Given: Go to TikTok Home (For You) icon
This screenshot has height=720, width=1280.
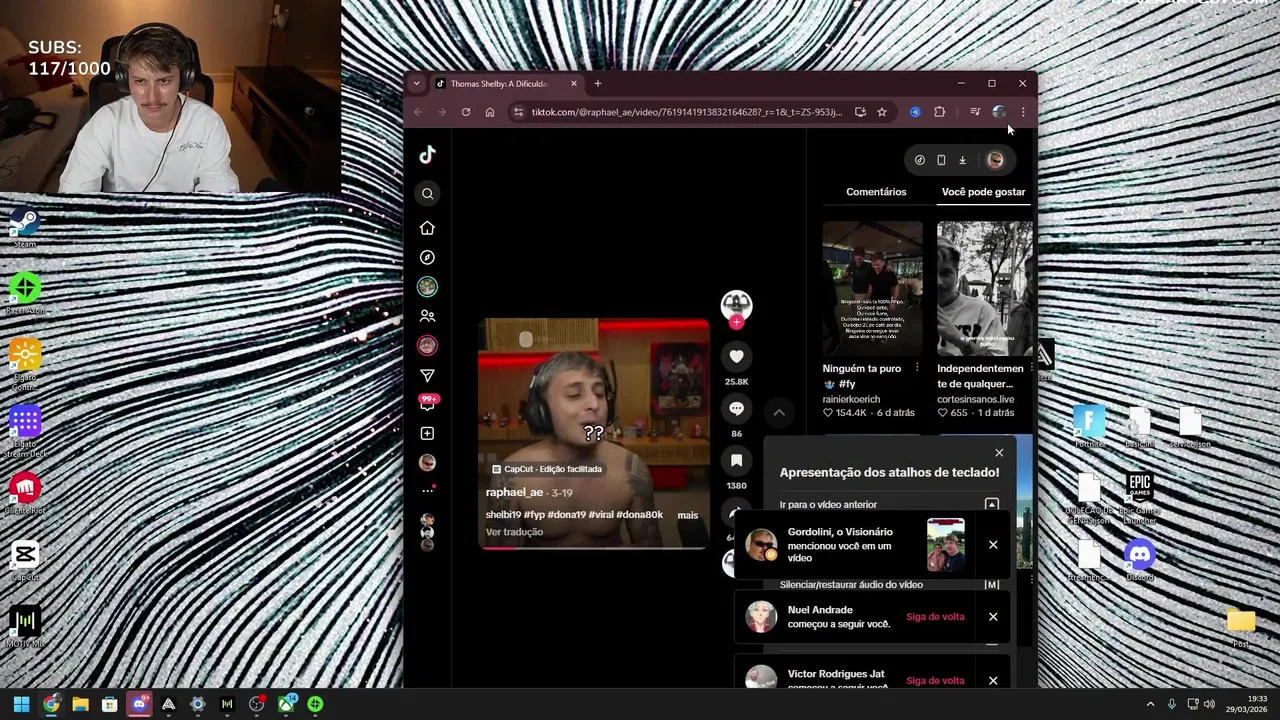Looking at the screenshot, I should click(x=427, y=228).
